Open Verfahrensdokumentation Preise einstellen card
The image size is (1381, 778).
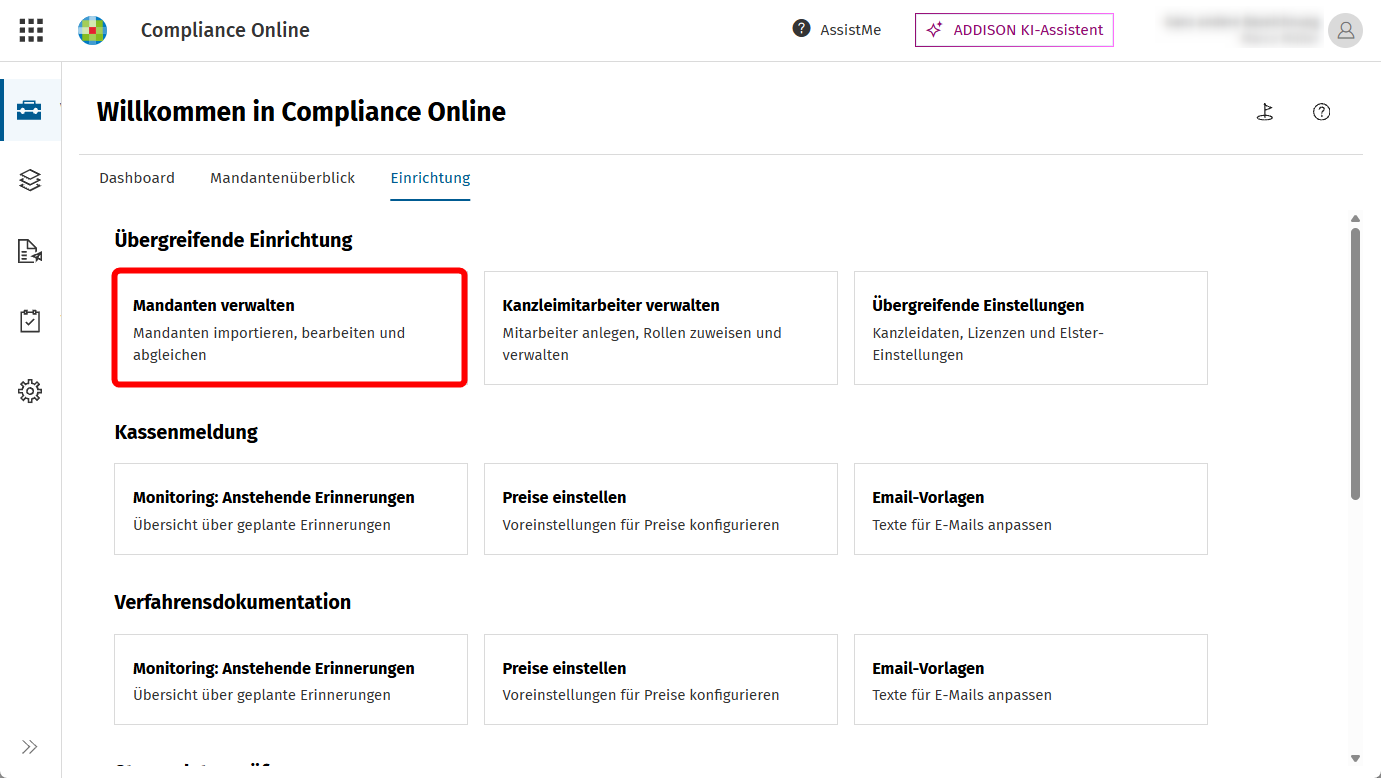pos(661,680)
